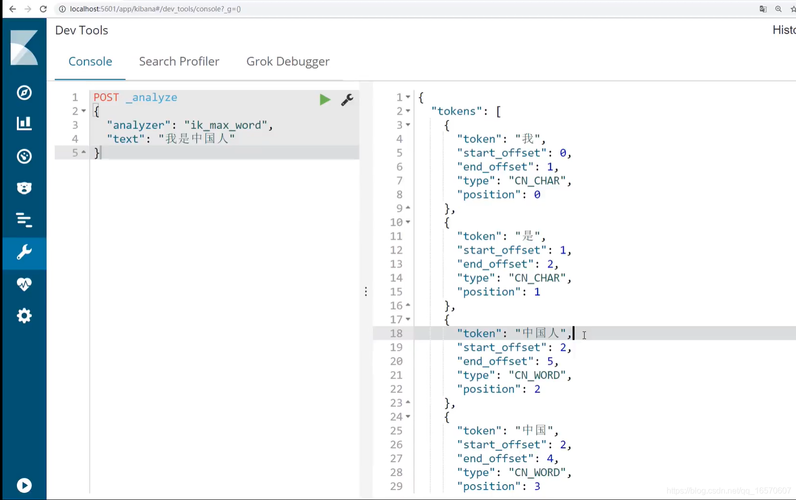This screenshot has height=500, width=796.
Task: Open Logs stacked-lines icon in sidebar
Action: click(x=24, y=220)
